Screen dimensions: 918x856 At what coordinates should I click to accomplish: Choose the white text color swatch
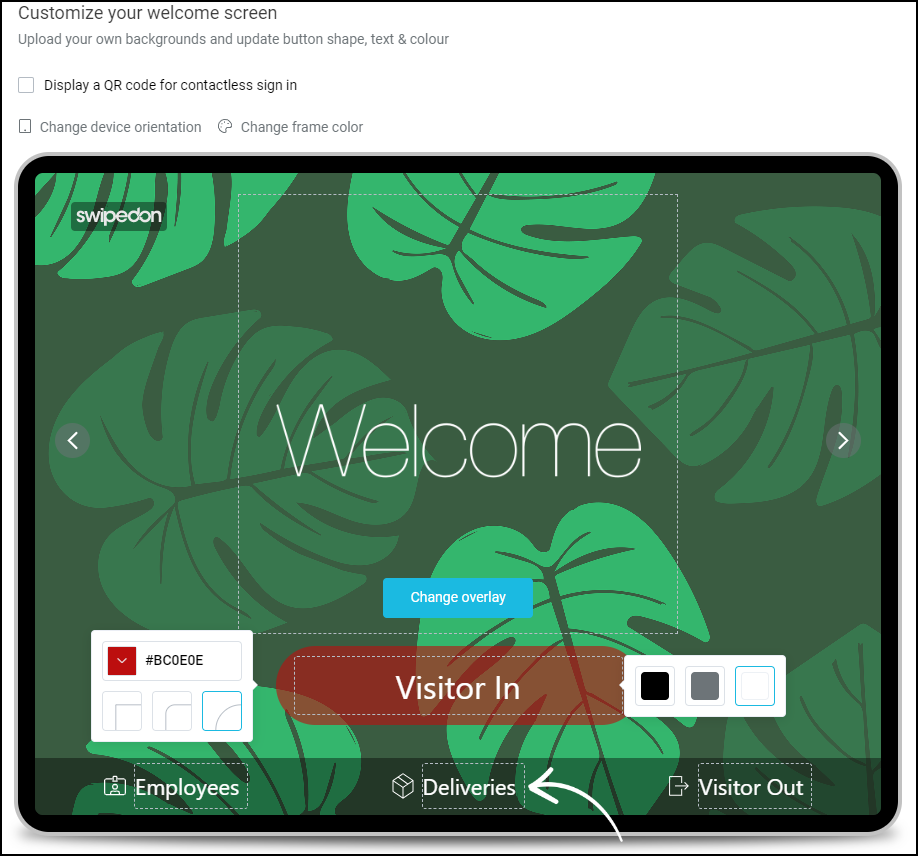pos(755,686)
